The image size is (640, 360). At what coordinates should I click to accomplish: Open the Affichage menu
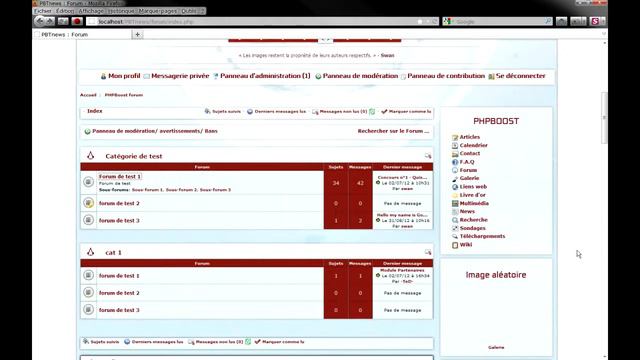click(91, 11)
